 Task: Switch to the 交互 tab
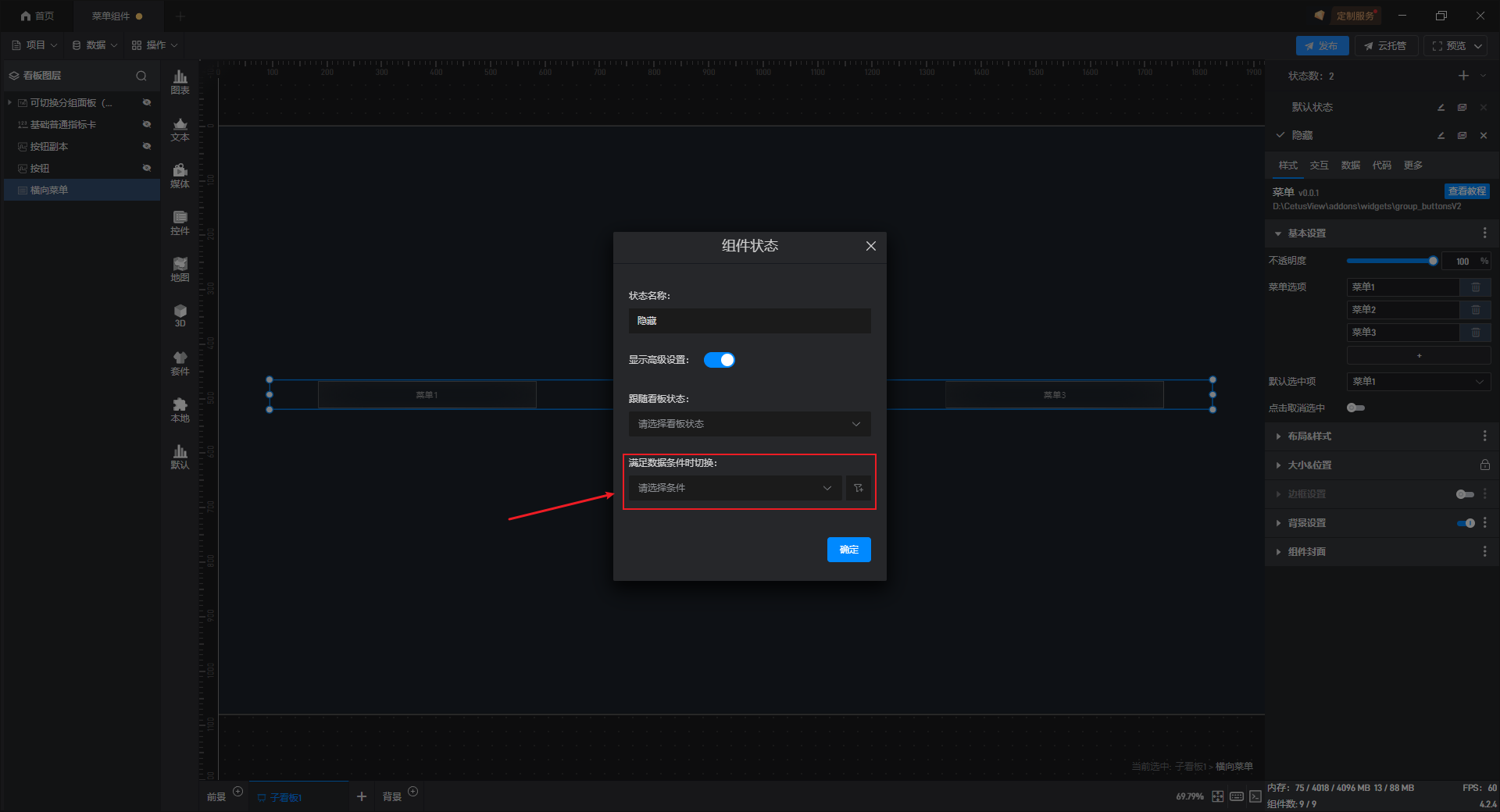(x=1319, y=166)
